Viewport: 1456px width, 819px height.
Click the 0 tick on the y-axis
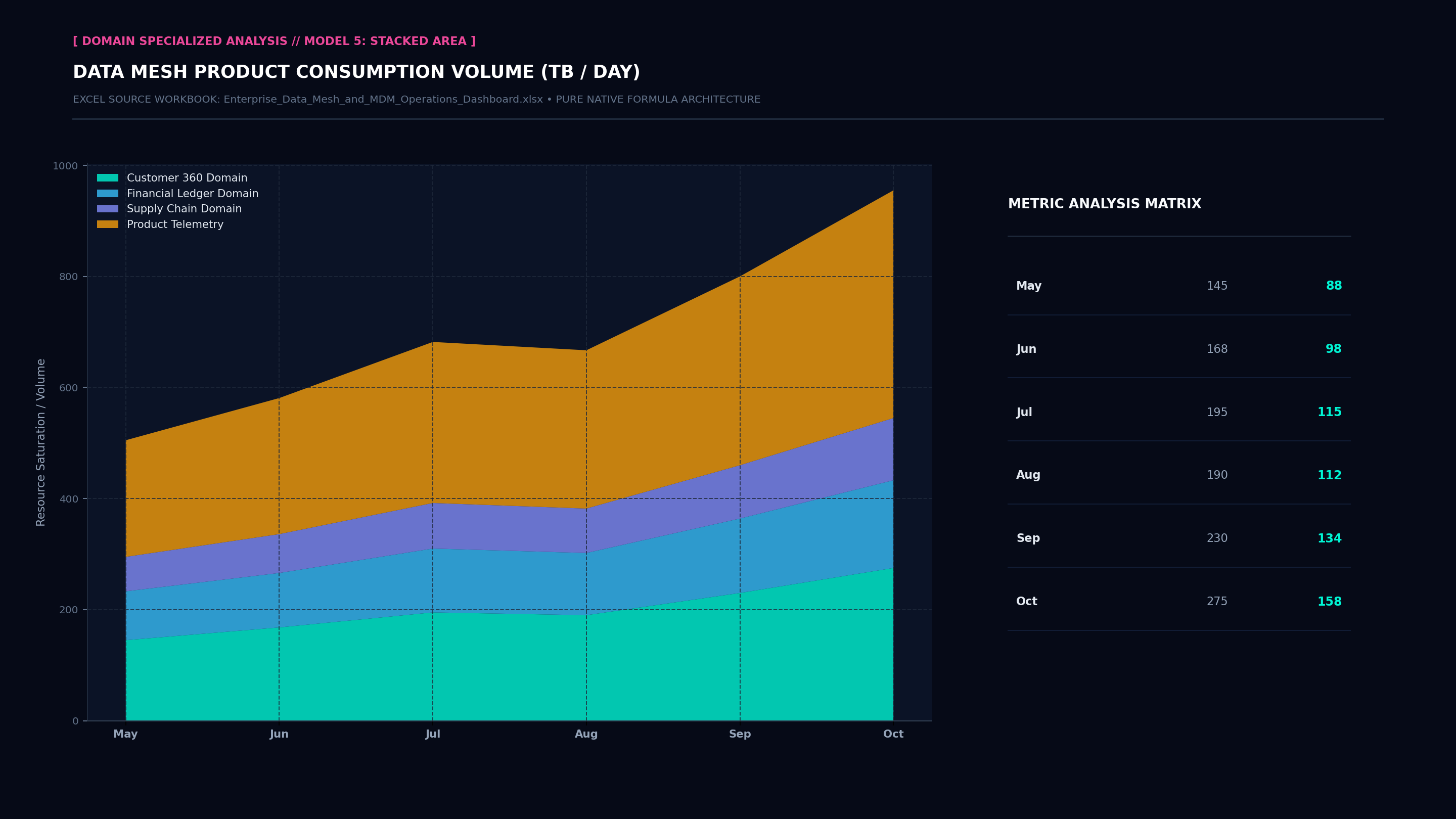pos(75,721)
